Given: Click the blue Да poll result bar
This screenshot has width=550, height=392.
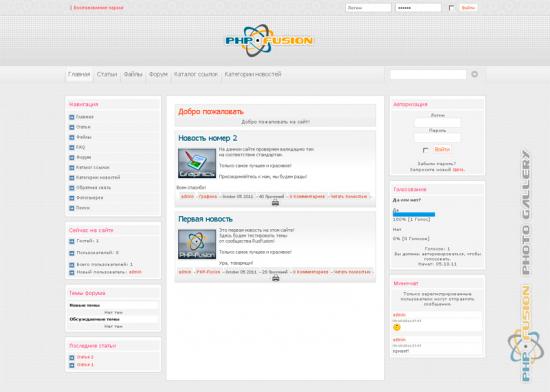Looking at the screenshot, I should click(414, 214).
